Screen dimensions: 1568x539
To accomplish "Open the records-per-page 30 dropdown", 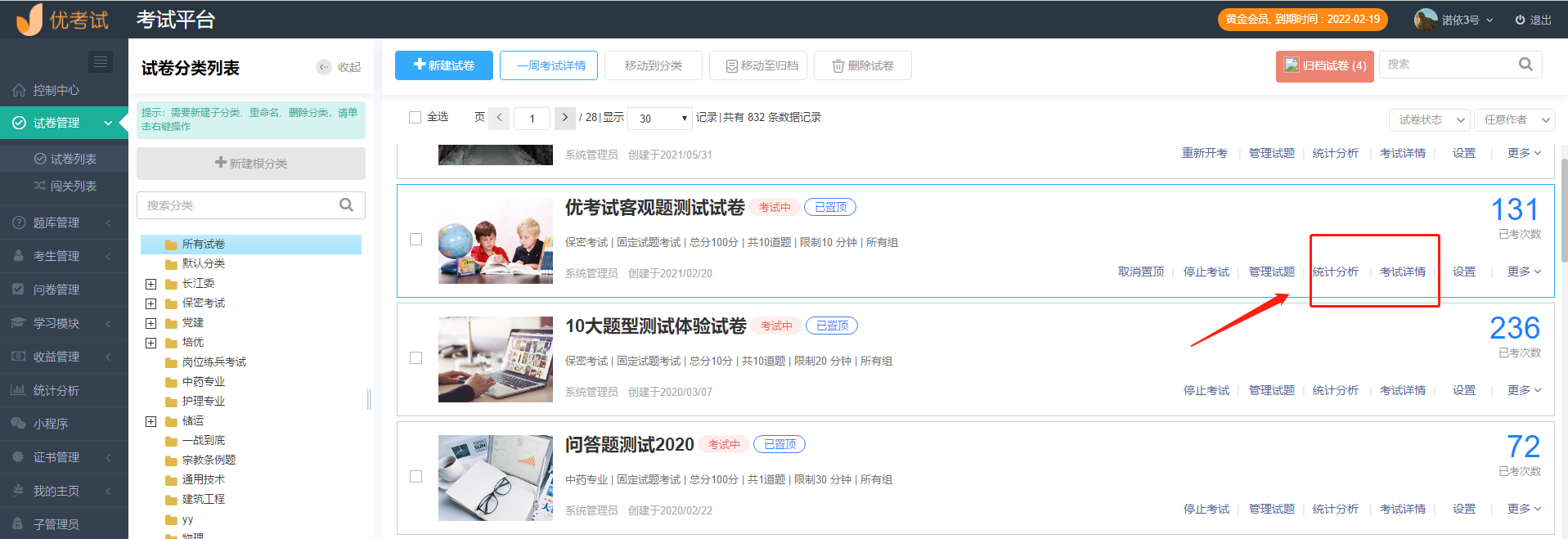I will (x=663, y=119).
